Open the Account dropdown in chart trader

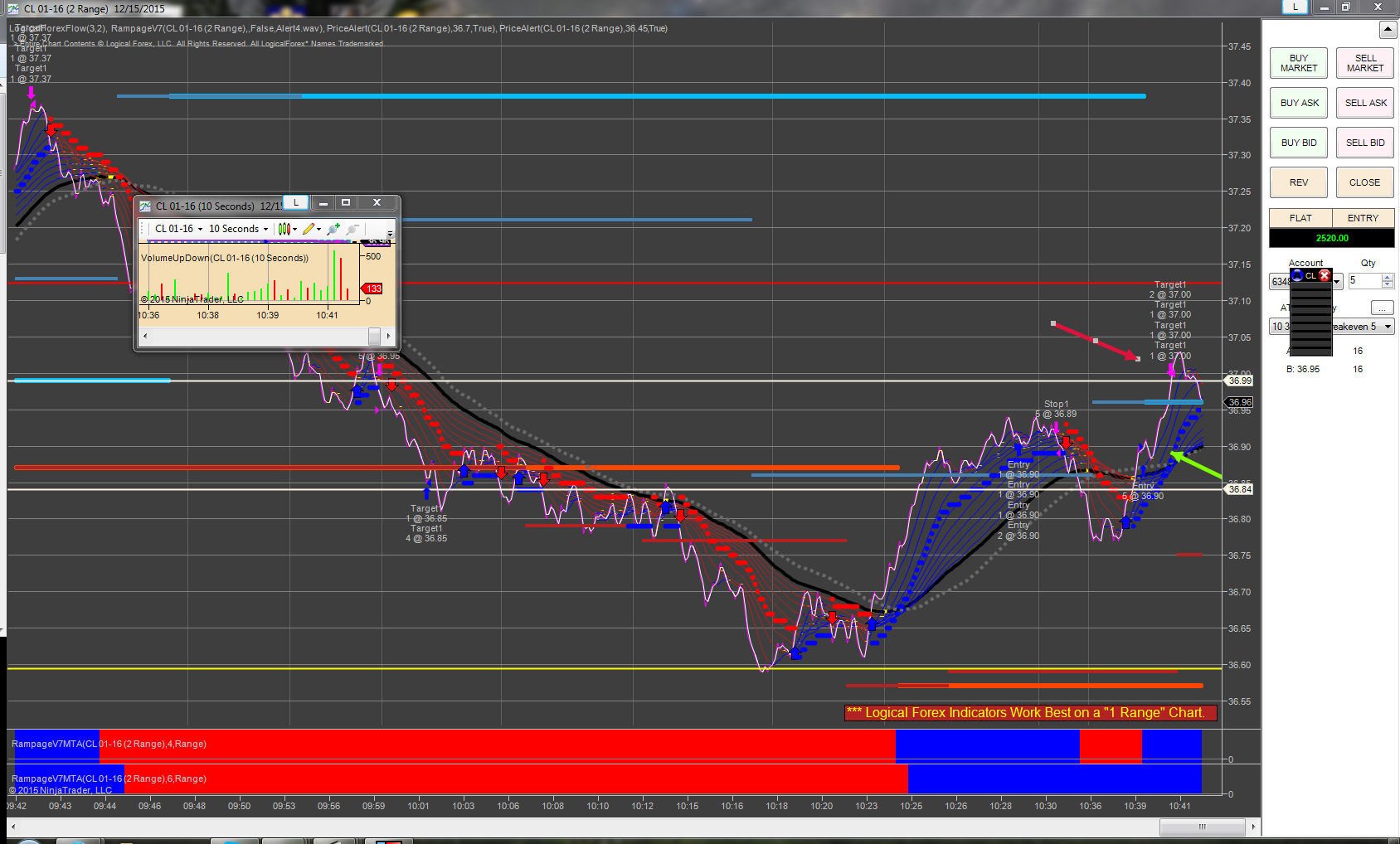click(x=1336, y=282)
